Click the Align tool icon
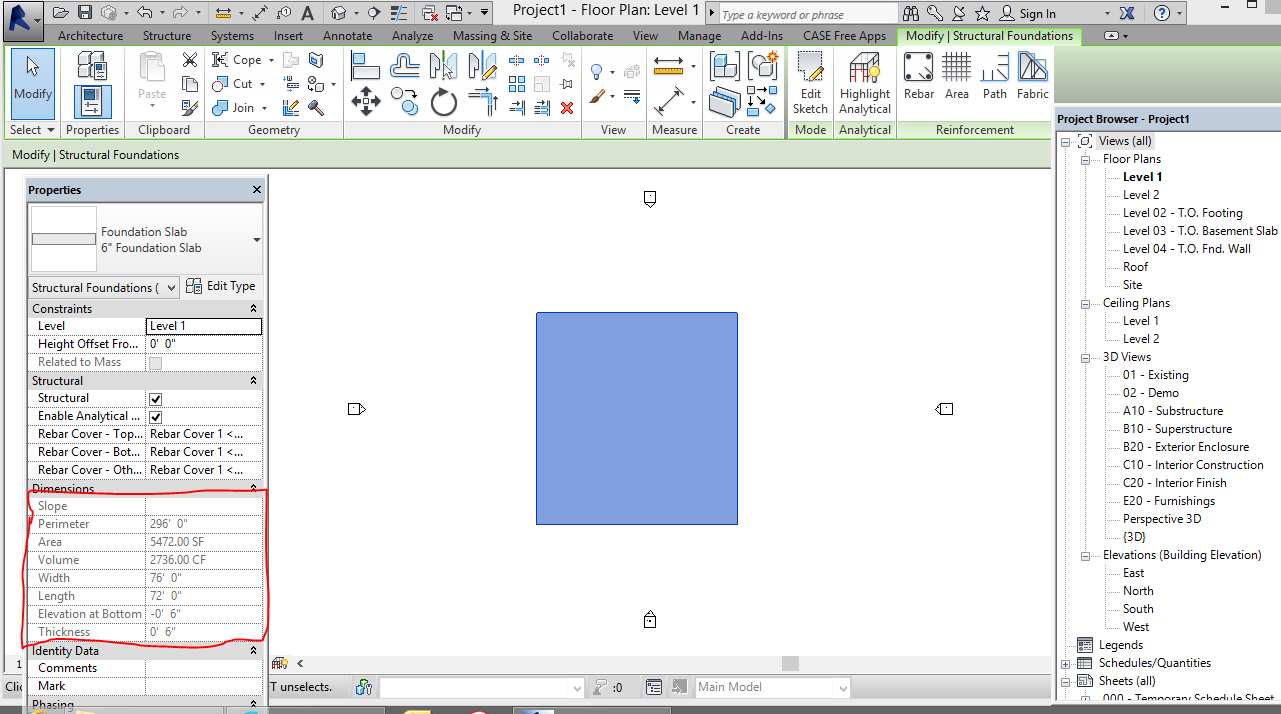The width and height of the screenshot is (1281, 714). click(366, 66)
